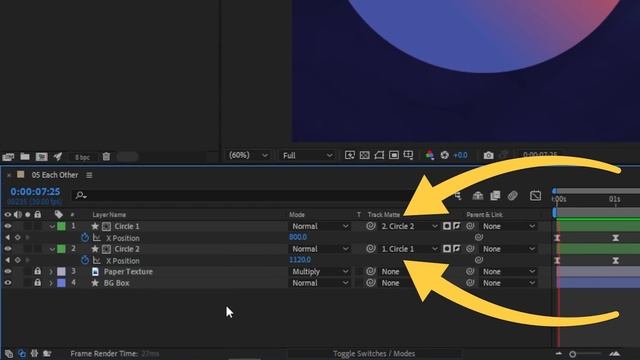Click the Toggle Switches / Modes button

tap(374, 354)
